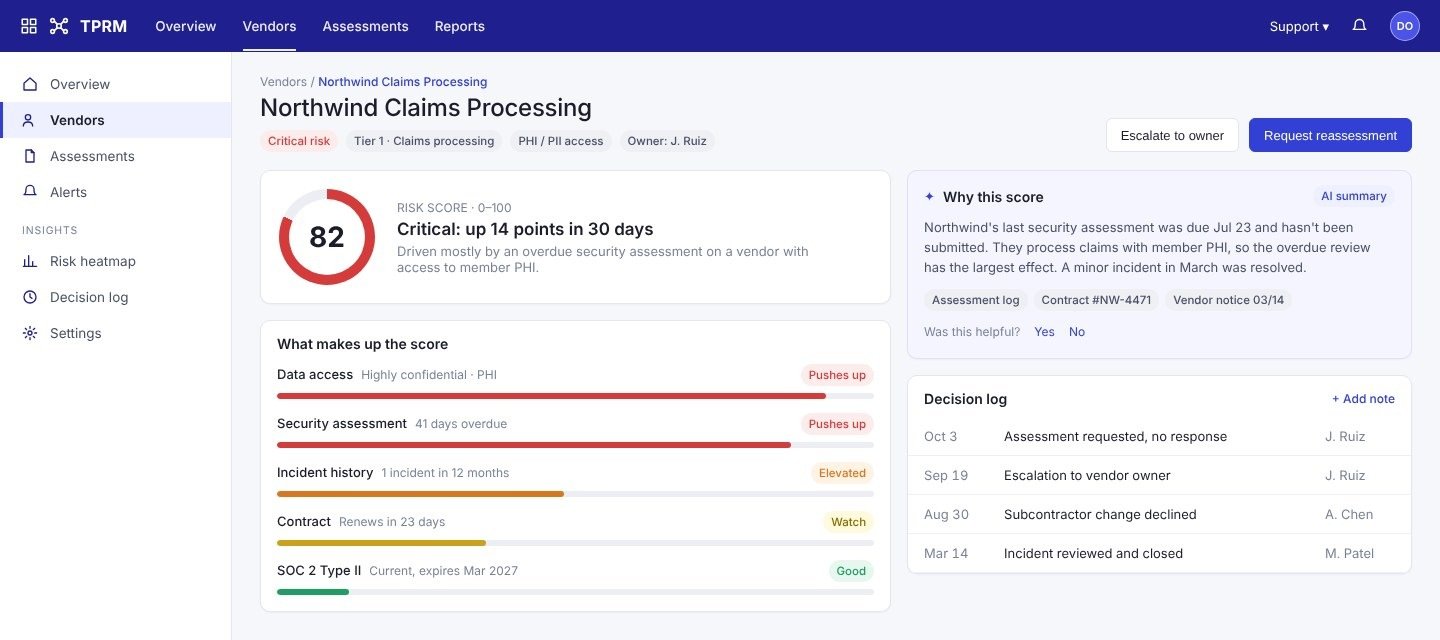1440x640 pixels.
Task: Expand the Support dropdown menu
Action: [1299, 26]
